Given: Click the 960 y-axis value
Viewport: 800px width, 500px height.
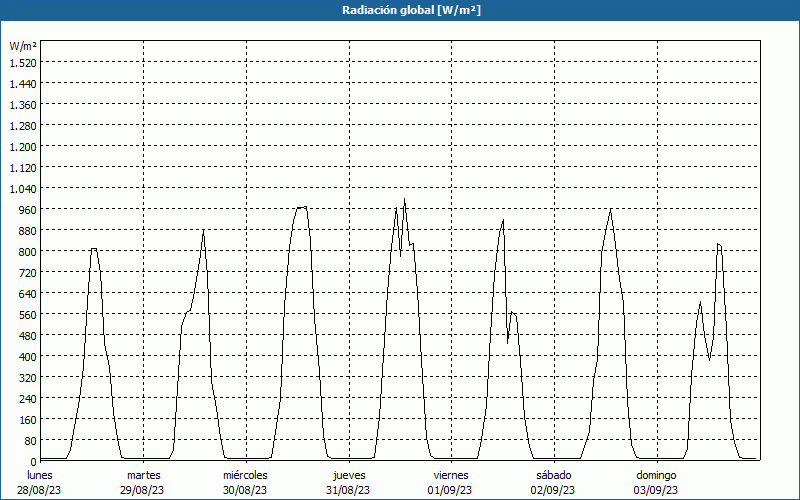Looking at the screenshot, I should pos(28,209).
